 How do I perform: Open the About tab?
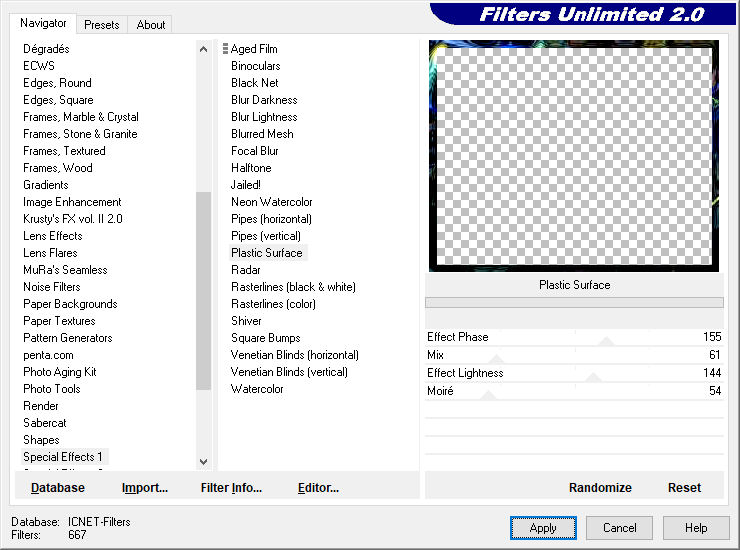click(151, 25)
